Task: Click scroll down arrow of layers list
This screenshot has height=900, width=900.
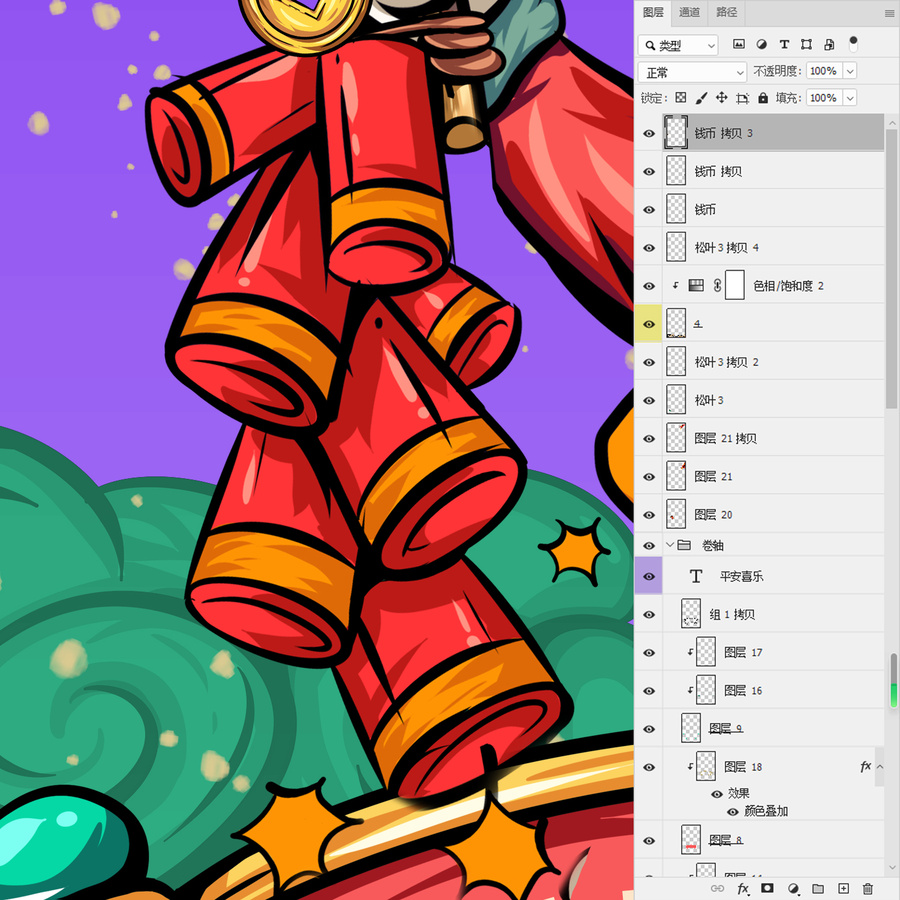Action: [891, 867]
